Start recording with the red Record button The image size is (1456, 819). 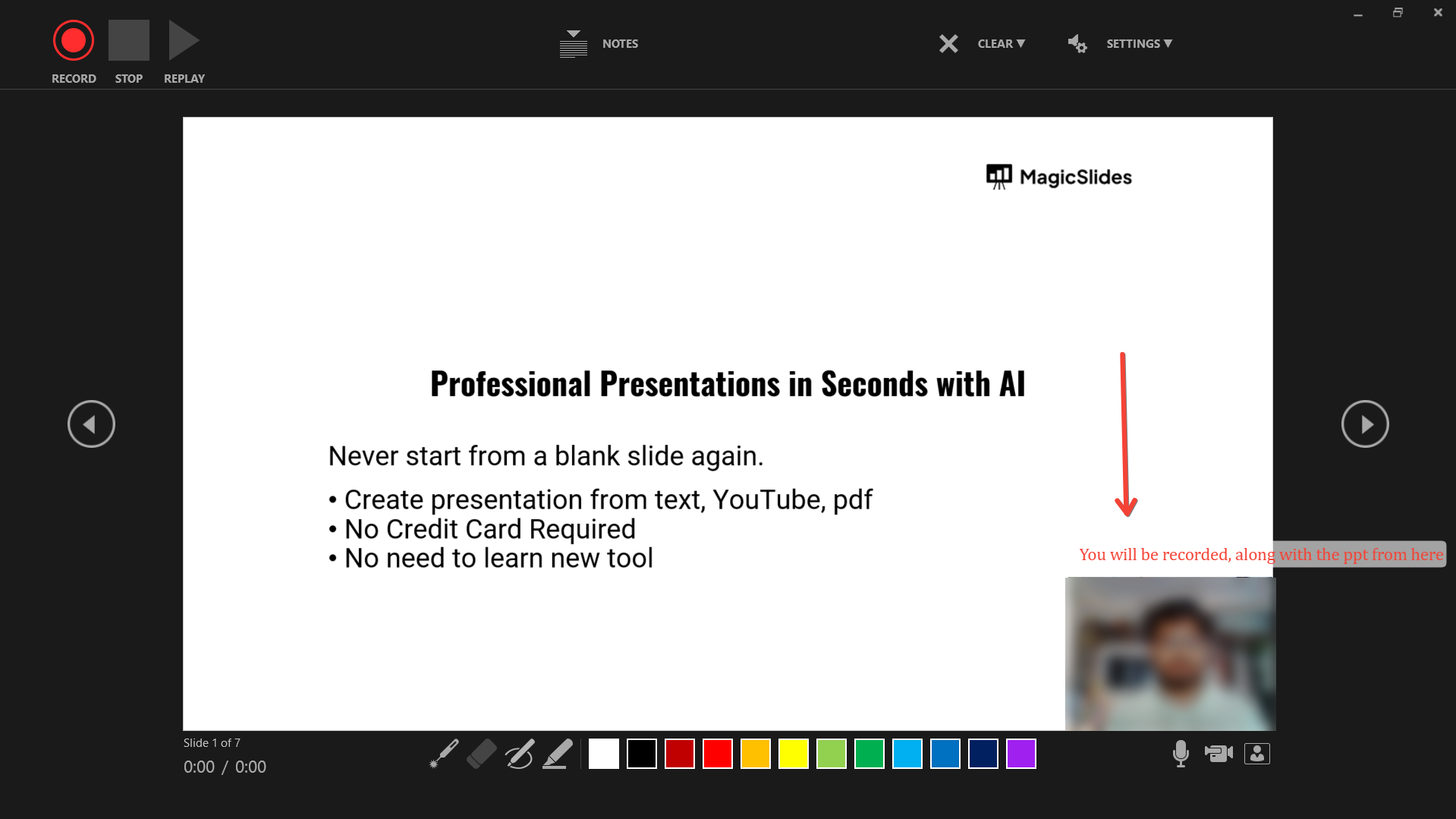tap(74, 40)
